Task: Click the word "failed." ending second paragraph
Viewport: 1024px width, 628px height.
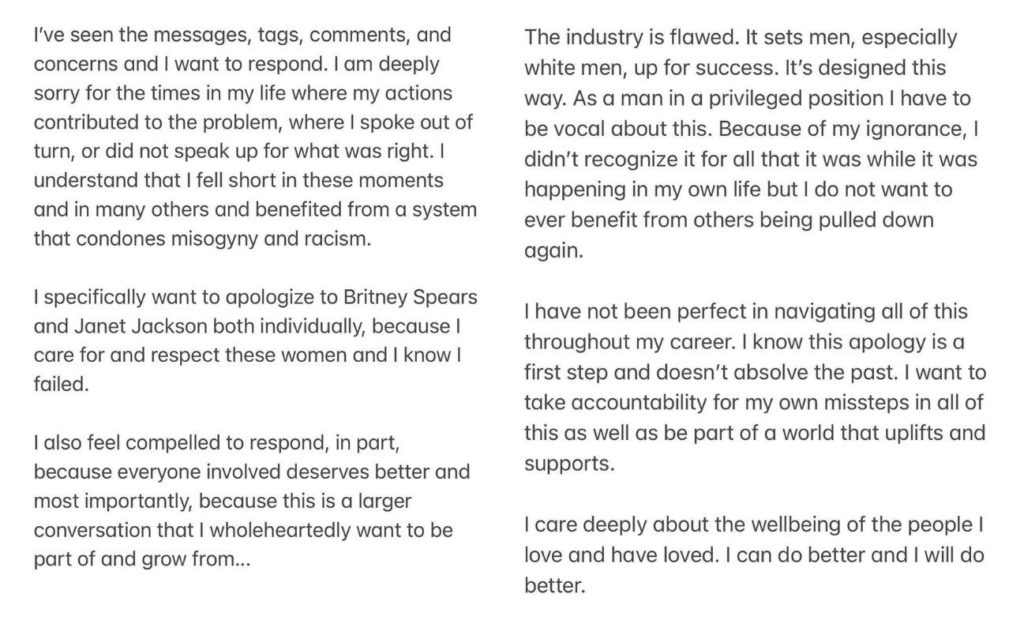Action: pos(61,385)
